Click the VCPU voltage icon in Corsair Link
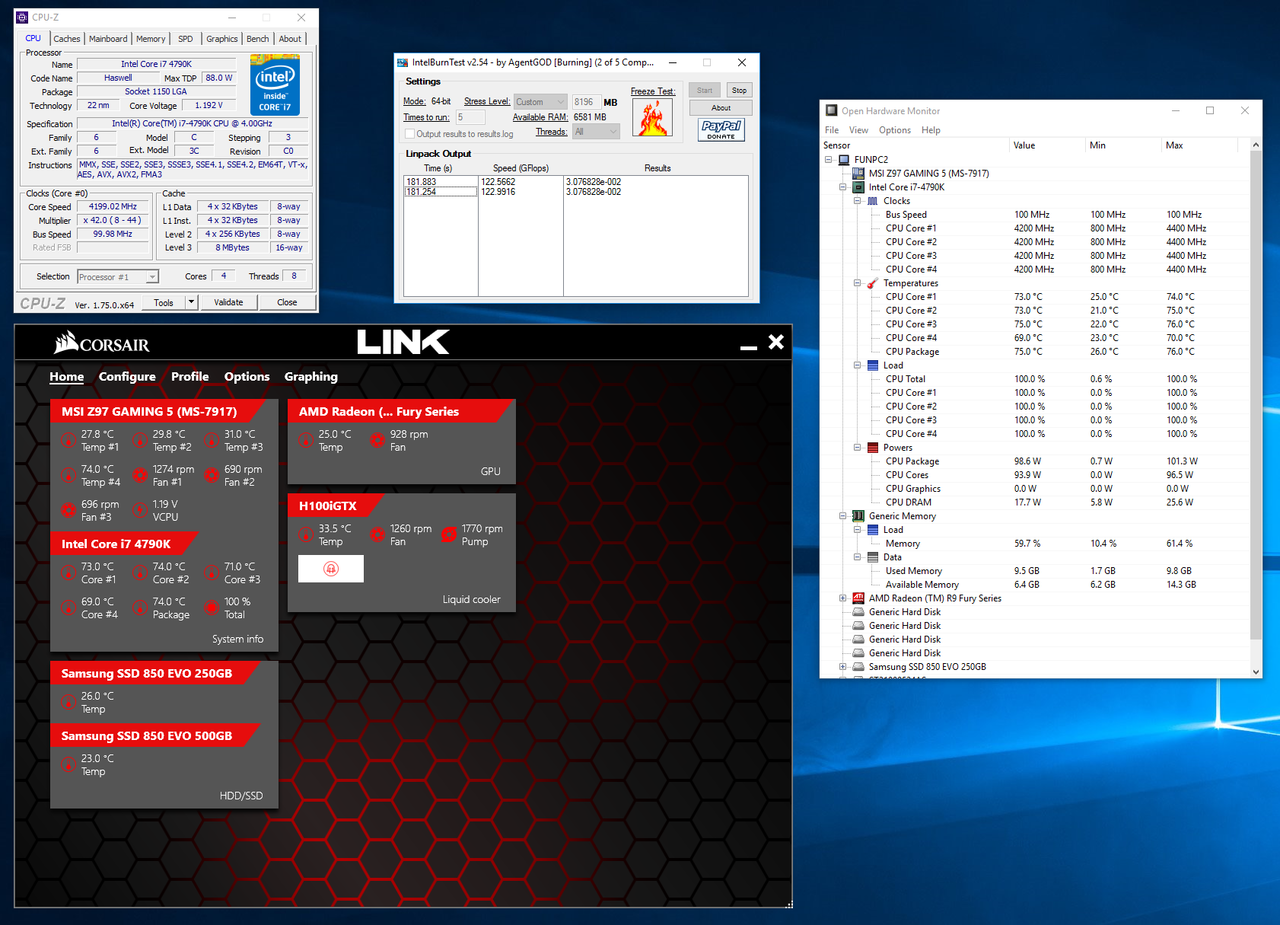The image size is (1280, 925). (140, 510)
